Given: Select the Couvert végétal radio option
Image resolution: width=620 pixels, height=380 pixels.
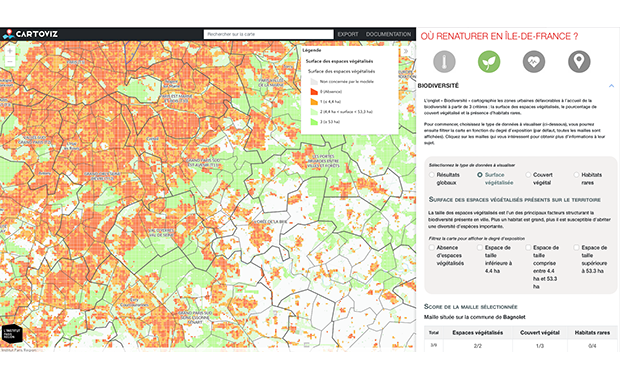Looking at the screenshot, I should (x=528, y=175).
